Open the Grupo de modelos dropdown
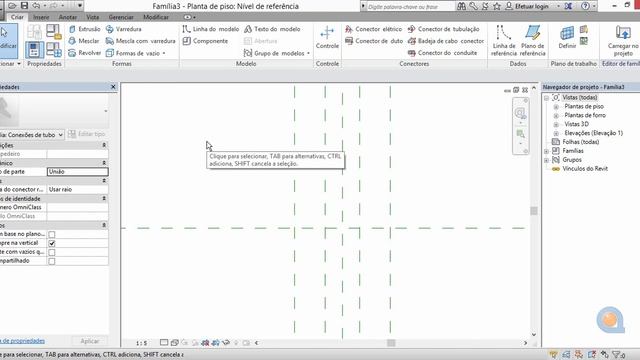This screenshot has width=640, height=360. (277, 53)
